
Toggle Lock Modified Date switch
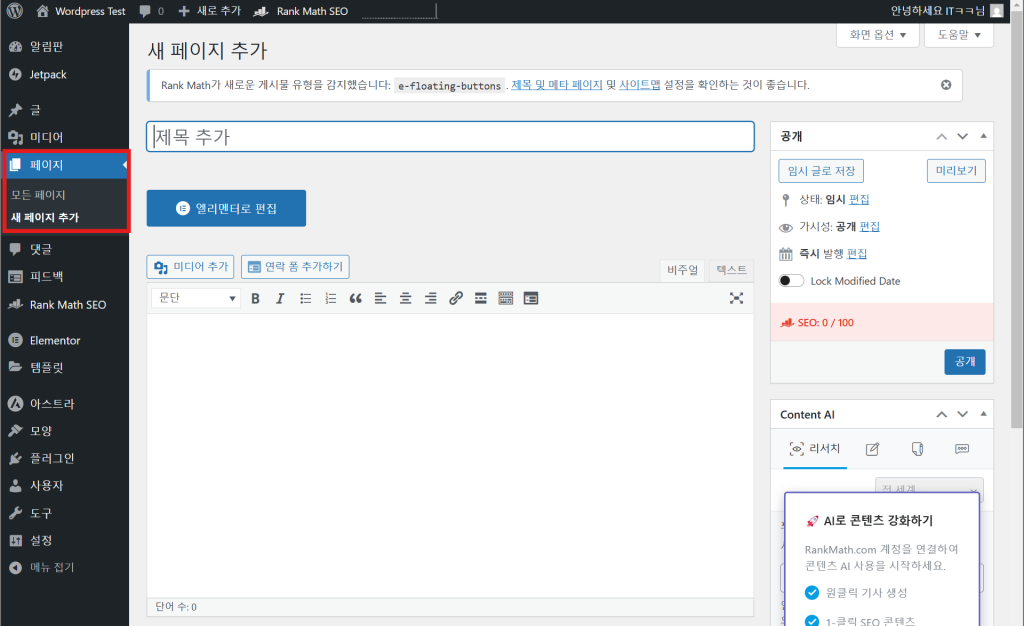tap(791, 281)
